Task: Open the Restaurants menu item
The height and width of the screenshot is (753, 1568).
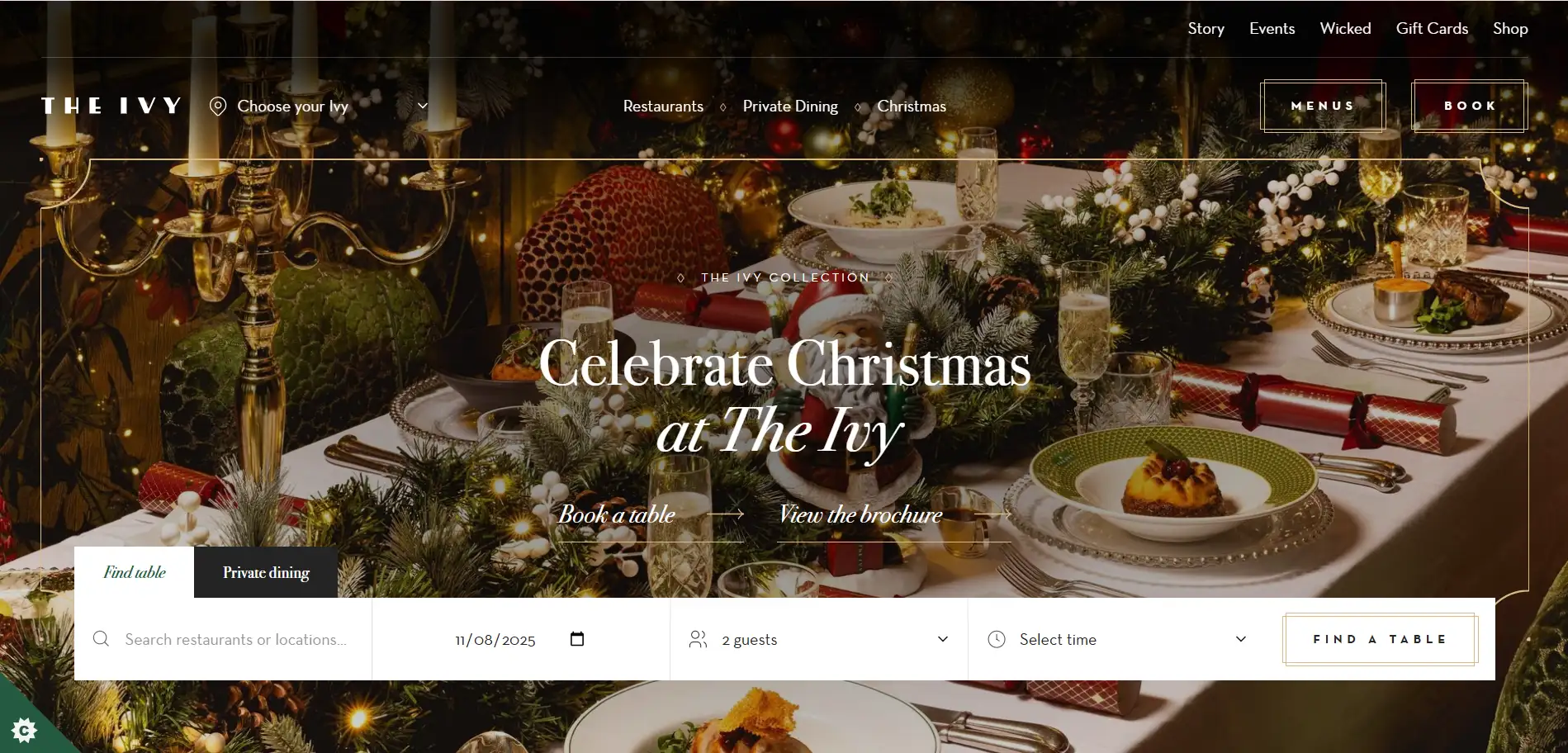Action: 663,107
